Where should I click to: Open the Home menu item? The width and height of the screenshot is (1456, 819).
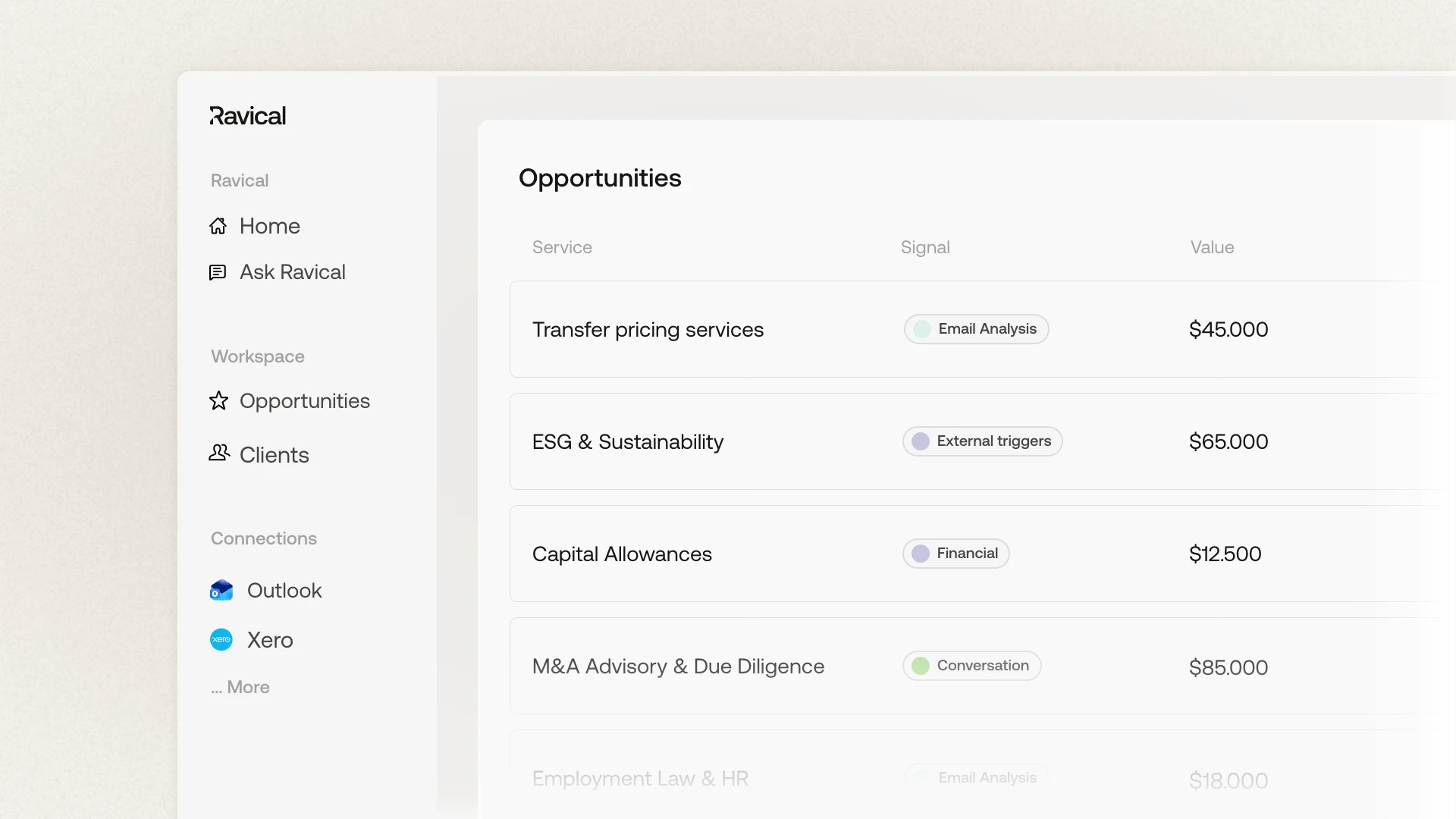coord(269,226)
